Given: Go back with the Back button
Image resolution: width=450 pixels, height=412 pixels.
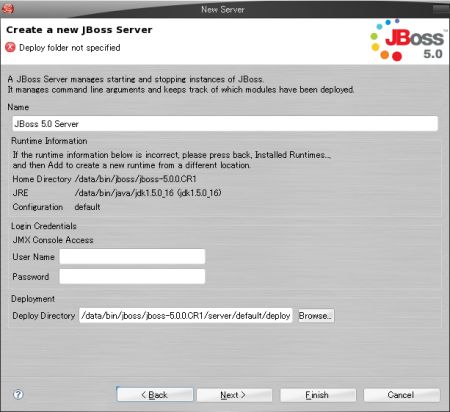Looking at the screenshot, I should click(x=155, y=395).
